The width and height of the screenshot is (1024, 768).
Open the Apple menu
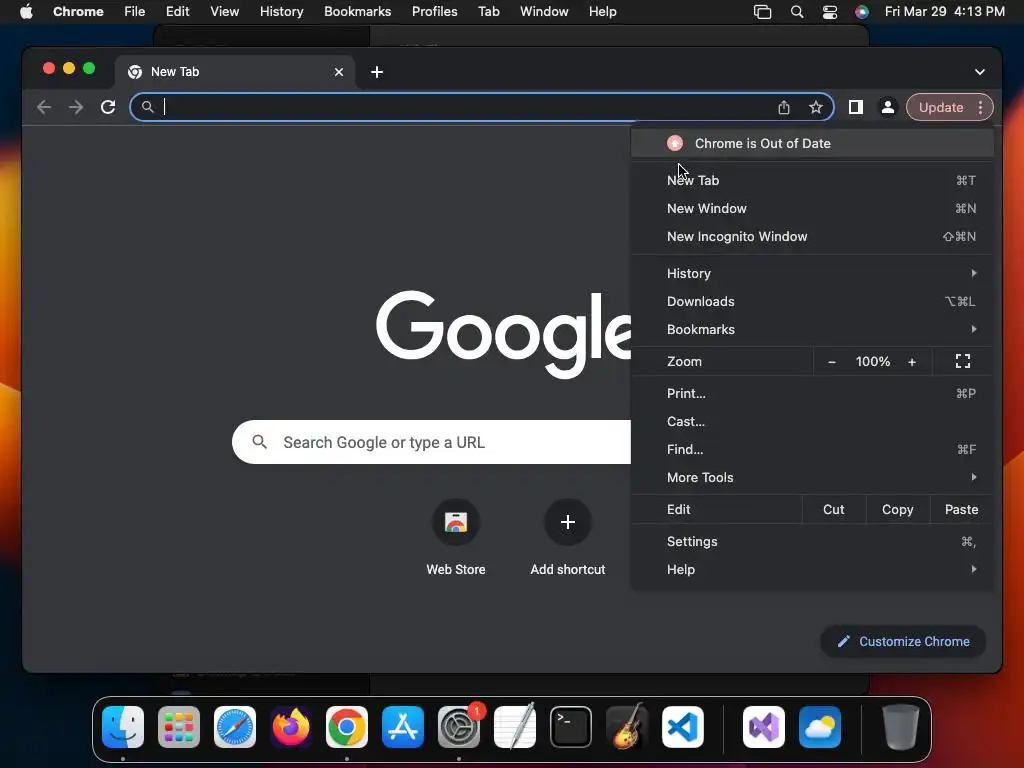pyautogui.click(x=26, y=12)
